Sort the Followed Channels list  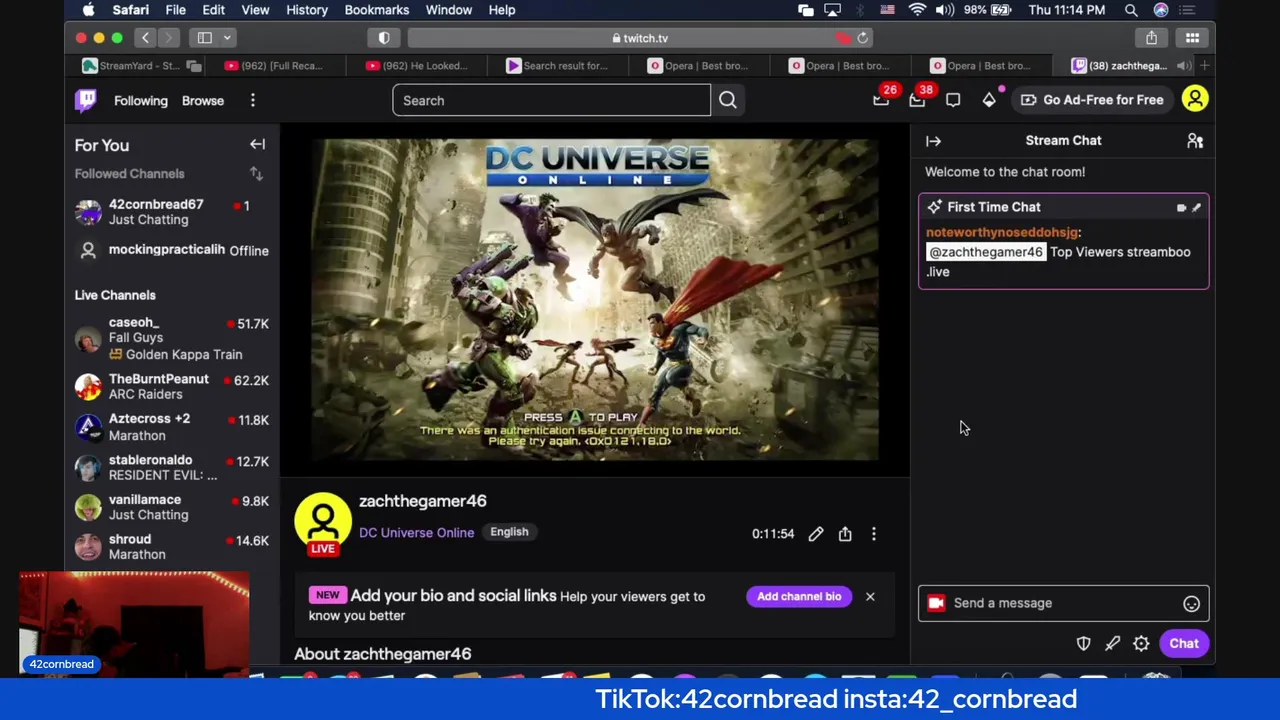point(256,174)
